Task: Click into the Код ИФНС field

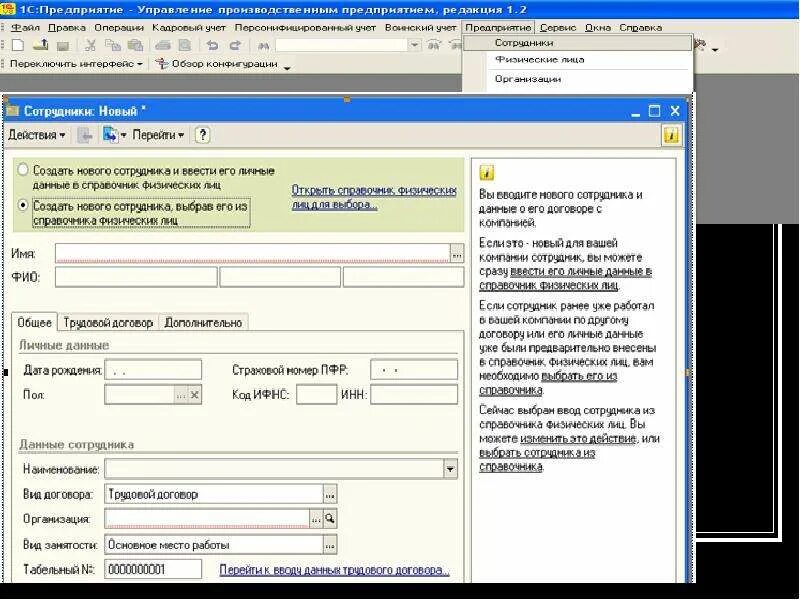Action: pyautogui.click(x=316, y=395)
